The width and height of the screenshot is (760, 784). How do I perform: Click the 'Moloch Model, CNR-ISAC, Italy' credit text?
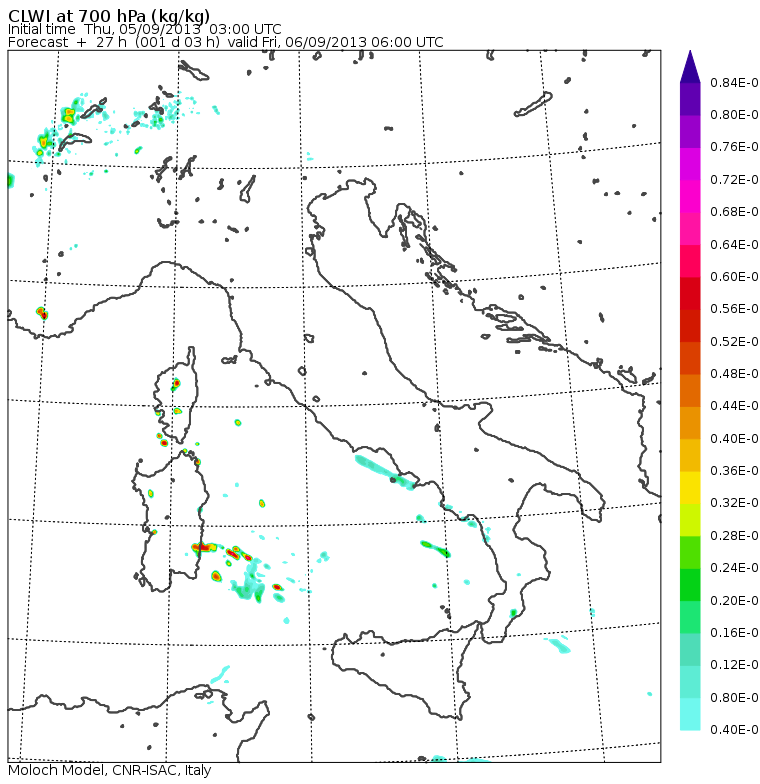(110, 770)
